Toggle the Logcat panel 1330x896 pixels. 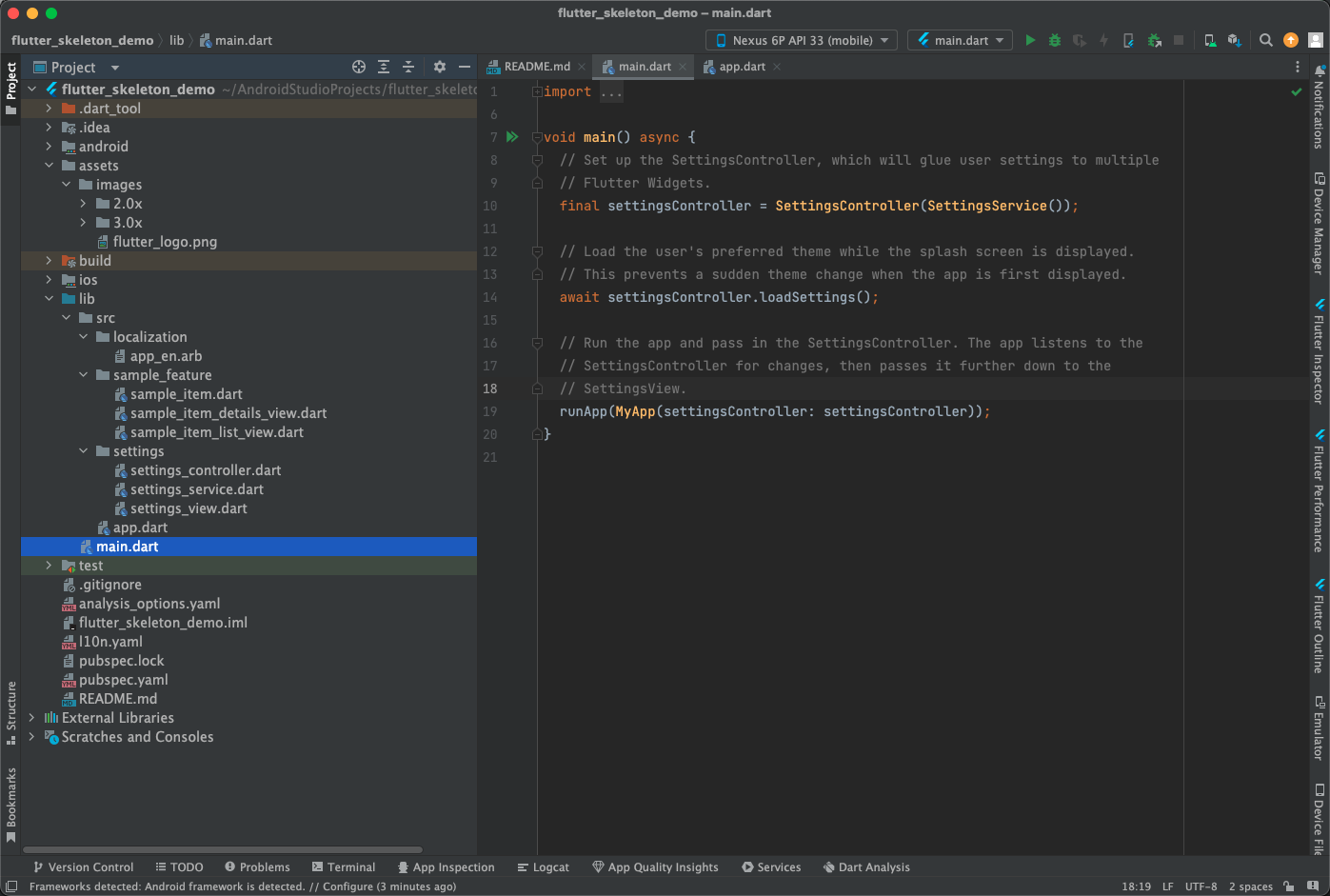[544, 867]
